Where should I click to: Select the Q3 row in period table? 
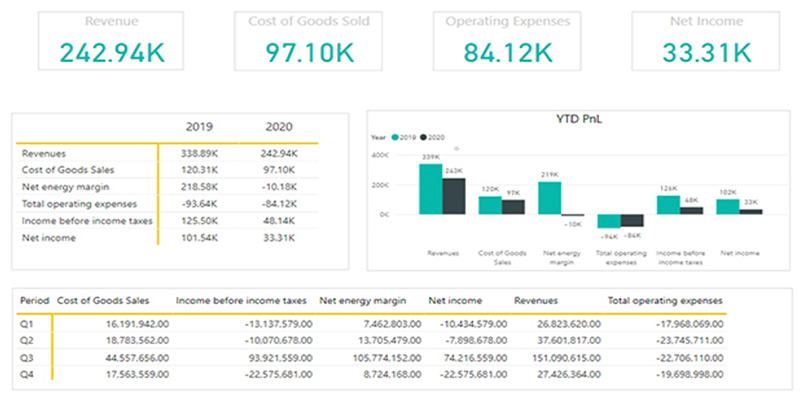click(26, 356)
